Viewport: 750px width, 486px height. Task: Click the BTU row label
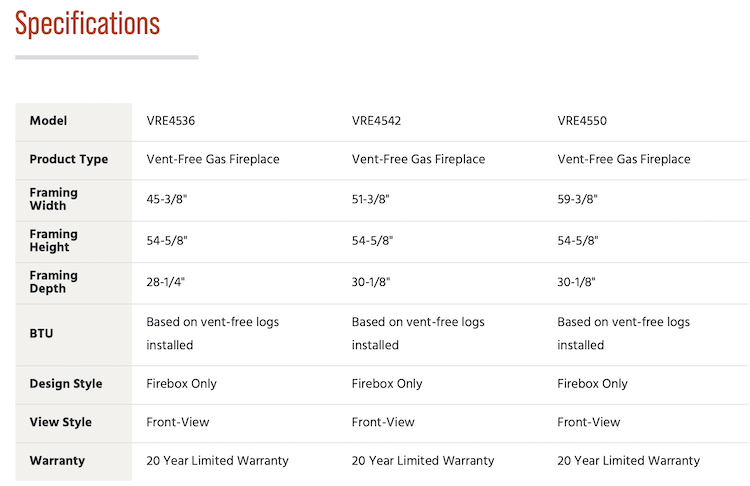click(x=42, y=333)
